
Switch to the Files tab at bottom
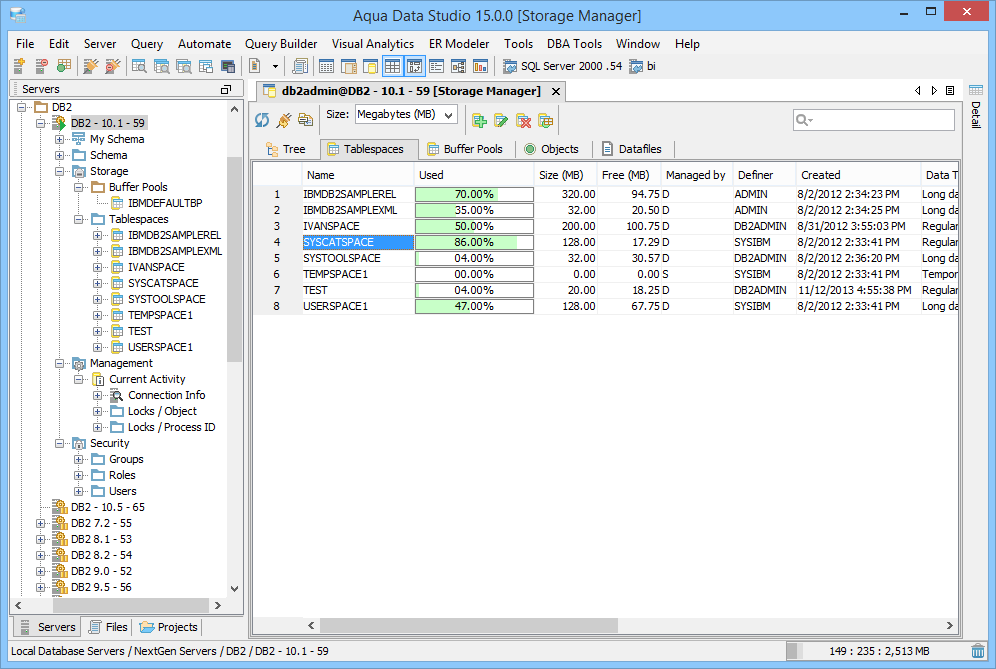click(x=109, y=627)
